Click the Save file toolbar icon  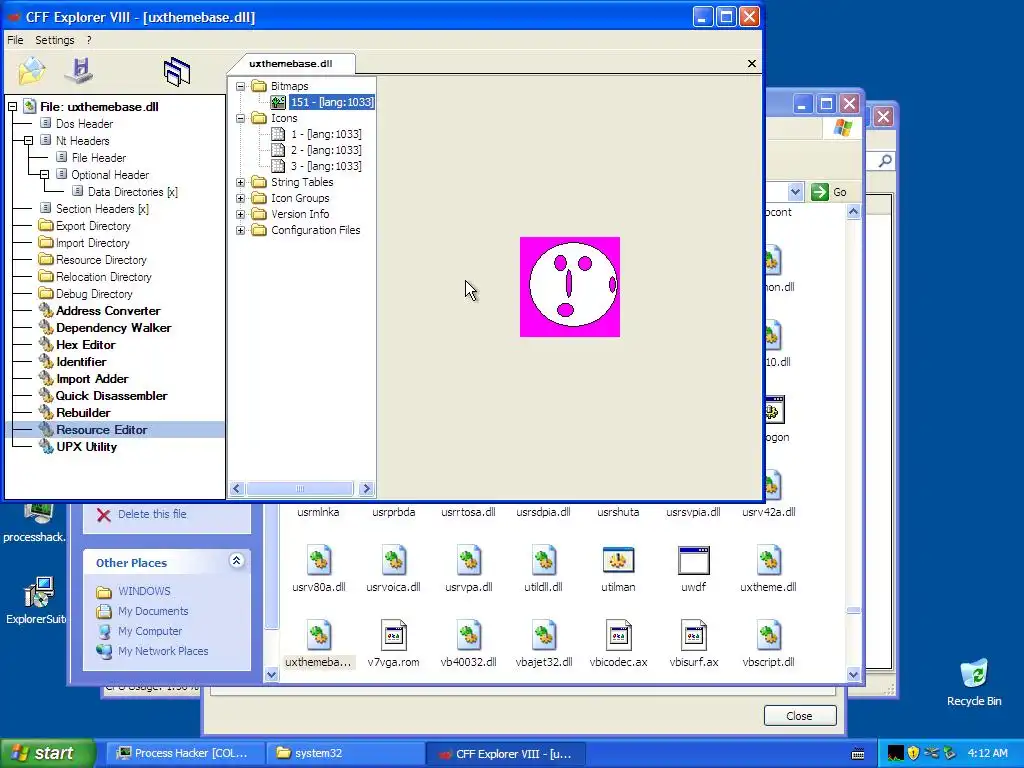(x=80, y=71)
